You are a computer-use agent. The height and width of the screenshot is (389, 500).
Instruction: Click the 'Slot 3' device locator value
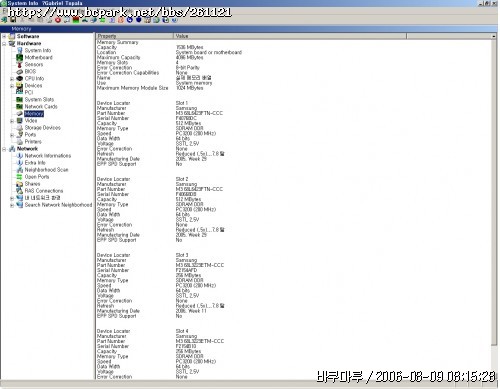coord(182,255)
